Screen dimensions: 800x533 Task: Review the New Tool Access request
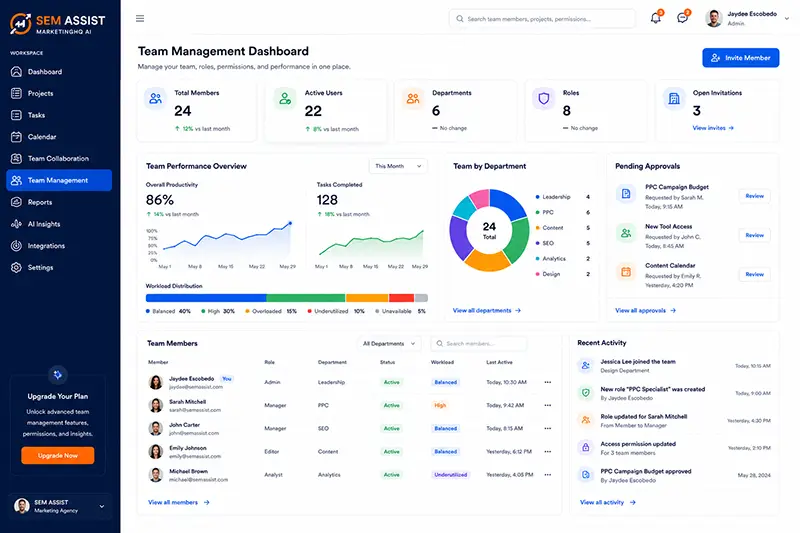[x=754, y=235]
